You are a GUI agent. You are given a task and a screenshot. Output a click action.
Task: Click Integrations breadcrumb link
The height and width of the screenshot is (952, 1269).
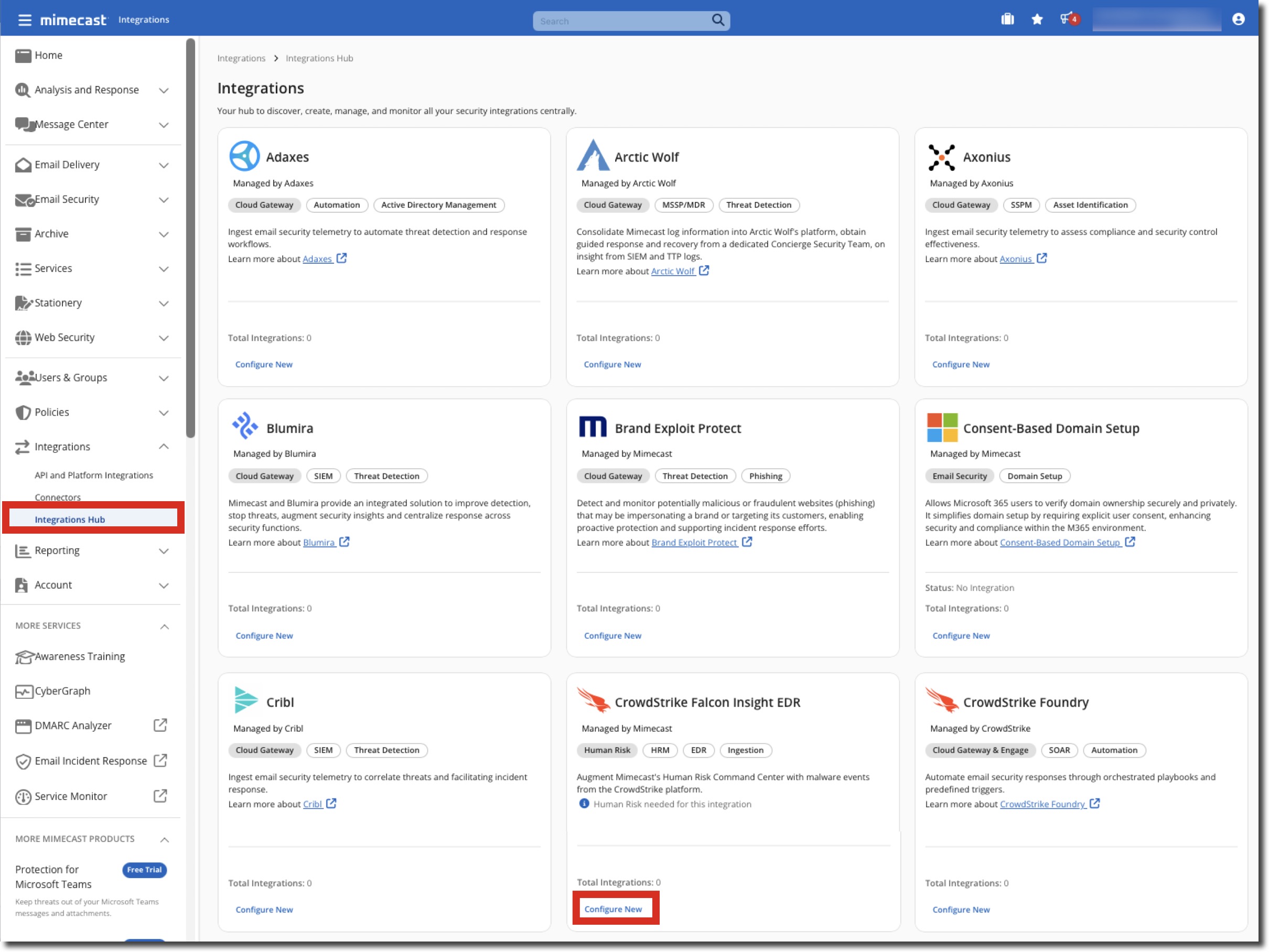pos(241,59)
